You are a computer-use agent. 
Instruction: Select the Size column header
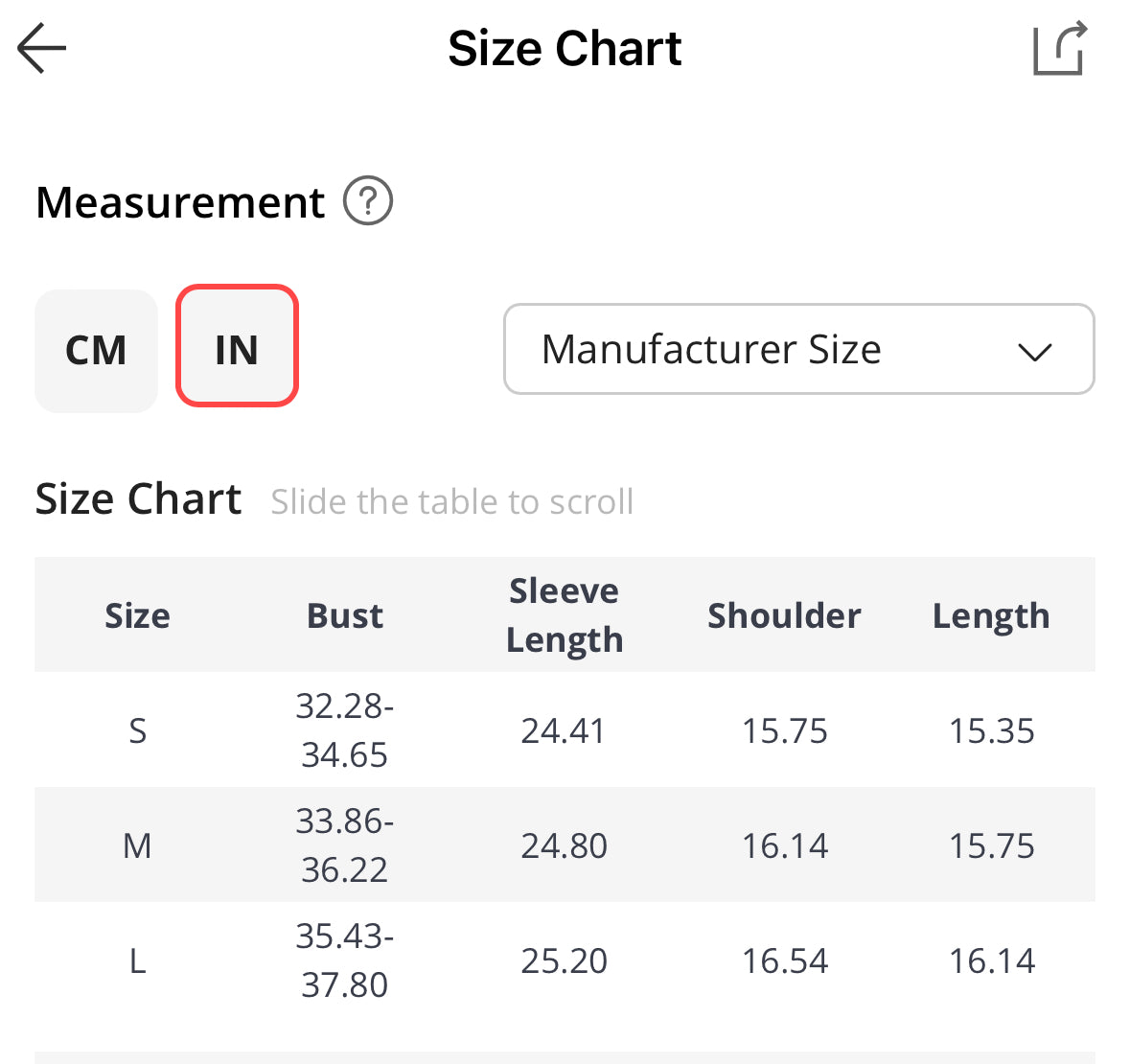(137, 615)
